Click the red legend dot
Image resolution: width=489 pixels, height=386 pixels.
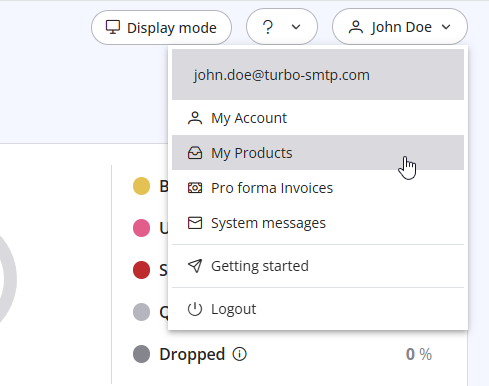(141, 270)
